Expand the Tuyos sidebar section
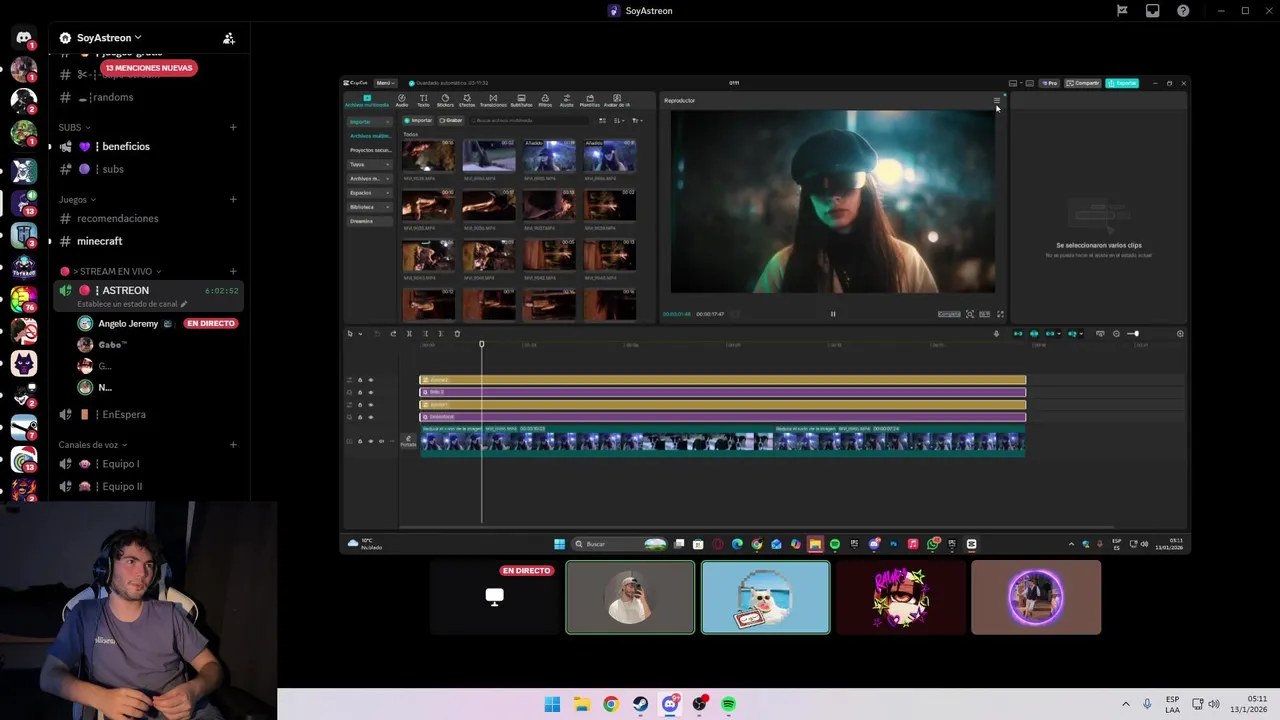This screenshot has width=1280, height=720. (x=370, y=164)
